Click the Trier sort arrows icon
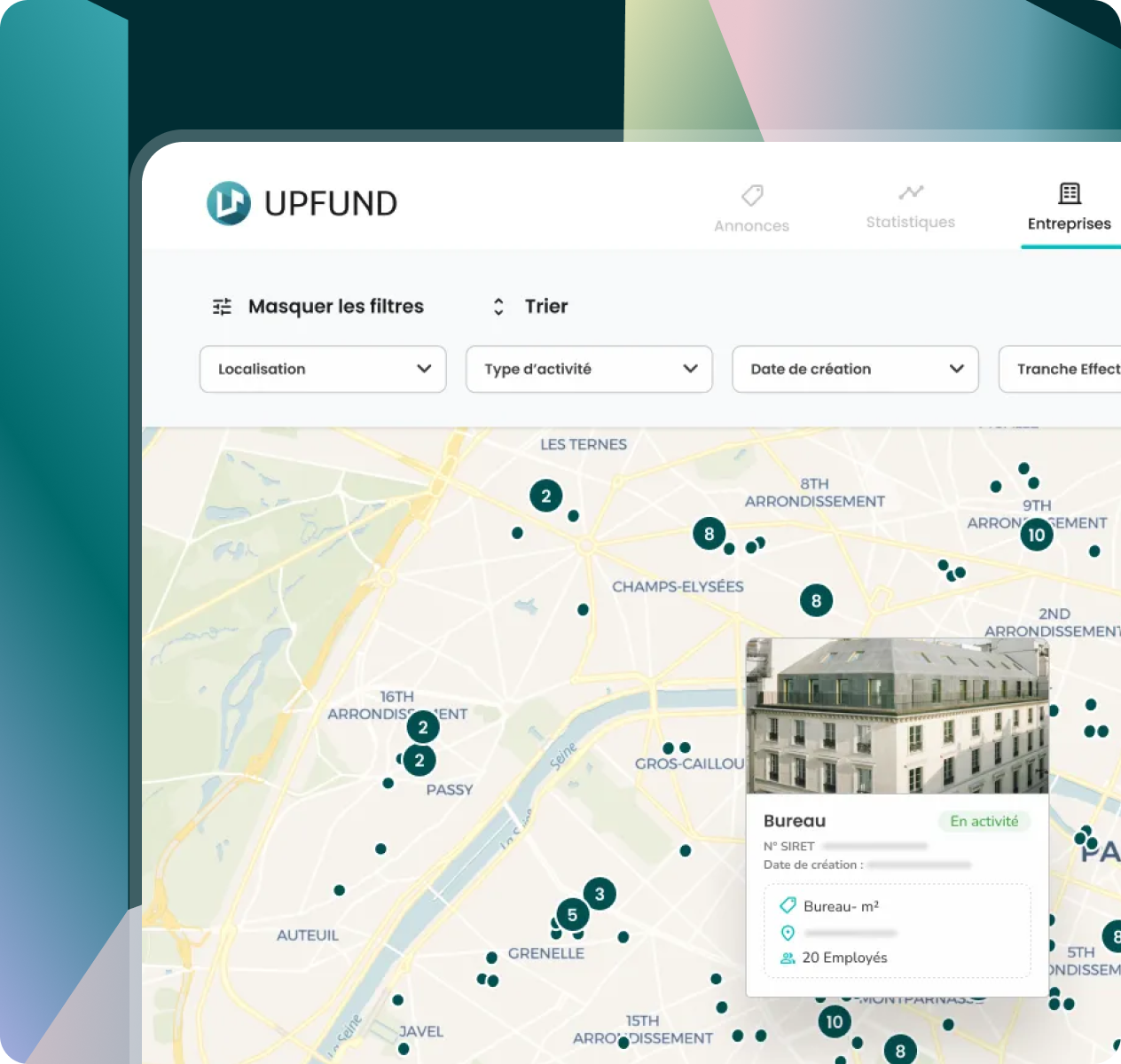1121x1064 pixels. pyautogui.click(x=498, y=307)
